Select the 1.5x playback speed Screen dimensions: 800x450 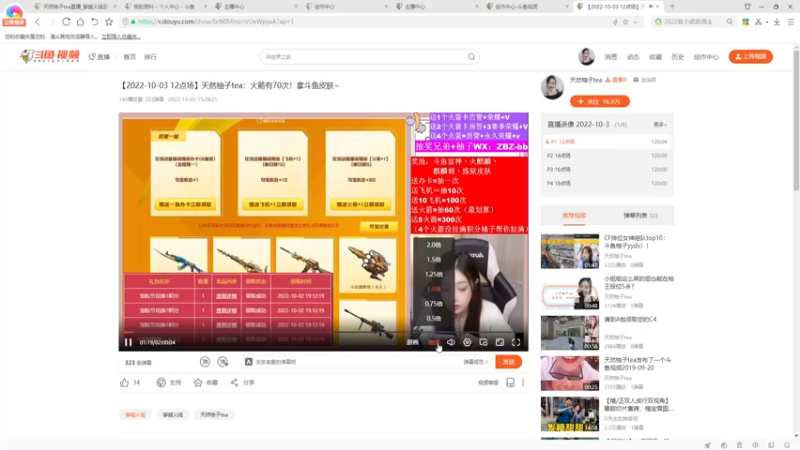[434, 260]
